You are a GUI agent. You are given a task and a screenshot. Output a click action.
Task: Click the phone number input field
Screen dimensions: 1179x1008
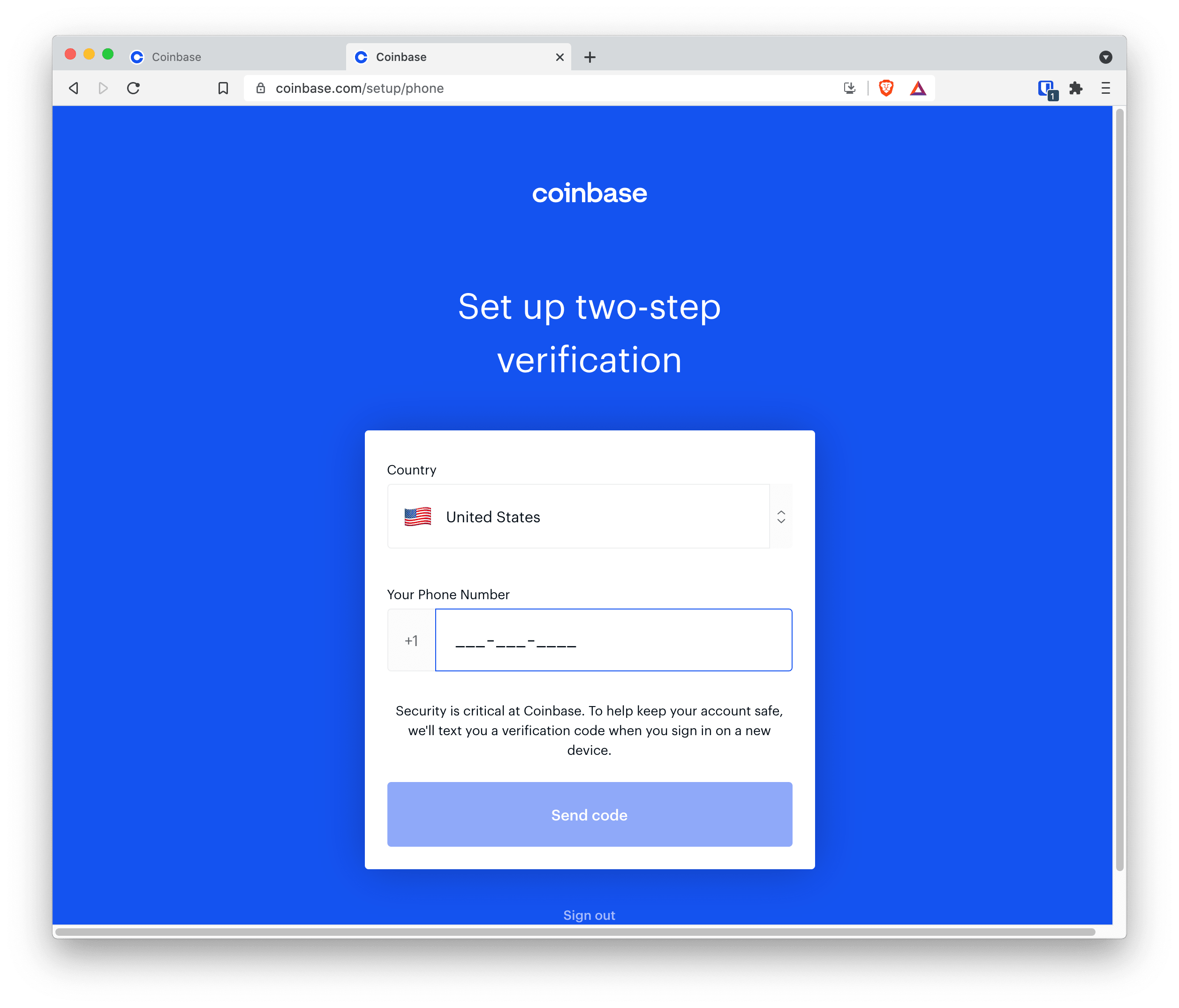click(615, 642)
